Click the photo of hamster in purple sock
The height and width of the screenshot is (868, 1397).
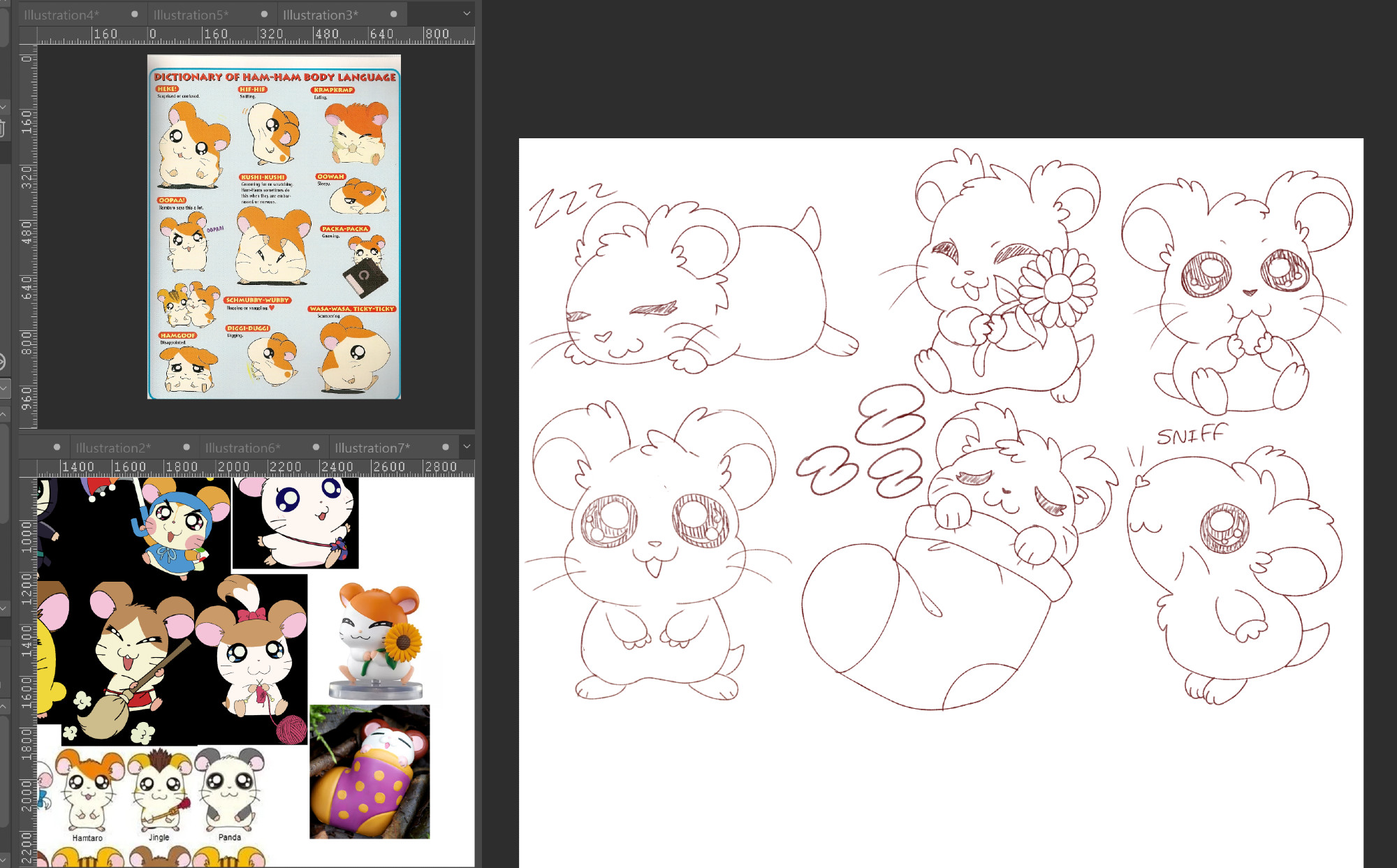370,772
